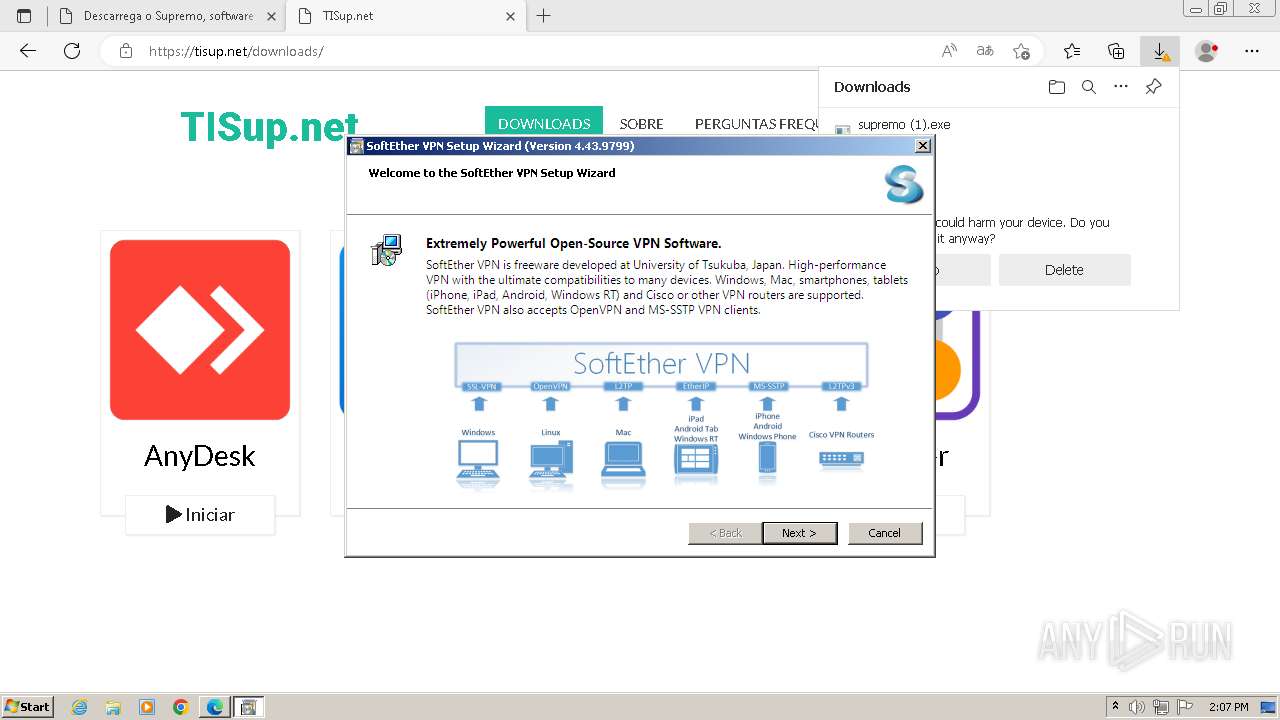Open tab actions menu icon
Image resolution: width=1280 pixels, height=720 pixels.
point(24,16)
